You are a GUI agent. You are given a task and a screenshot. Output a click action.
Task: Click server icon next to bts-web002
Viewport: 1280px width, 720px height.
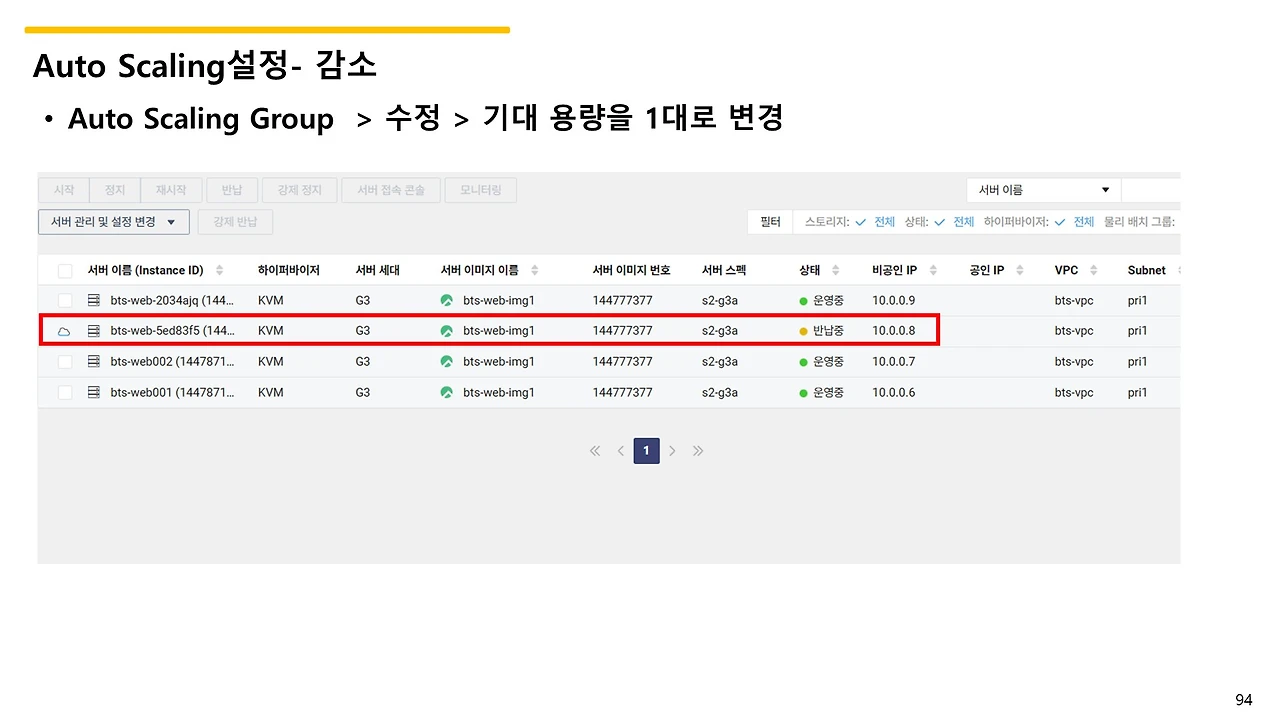94,361
